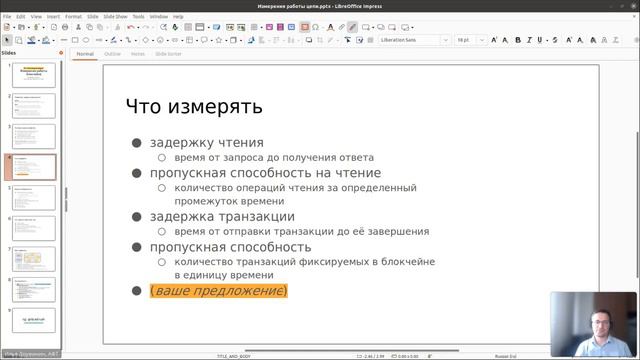This screenshot has height=360, width=640.
Task: Select the Rectangle drawing tool
Action: click(75, 40)
